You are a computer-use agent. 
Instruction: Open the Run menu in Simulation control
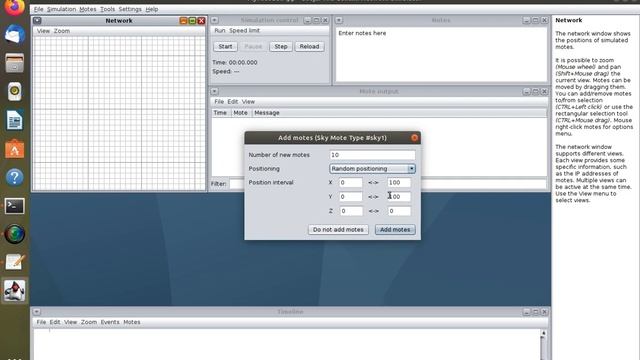pos(220,31)
